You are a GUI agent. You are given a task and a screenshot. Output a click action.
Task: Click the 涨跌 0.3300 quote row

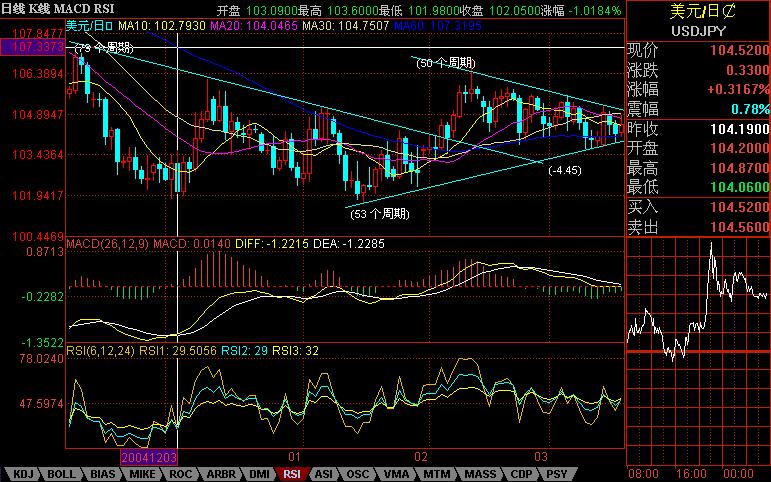[x=698, y=70]
